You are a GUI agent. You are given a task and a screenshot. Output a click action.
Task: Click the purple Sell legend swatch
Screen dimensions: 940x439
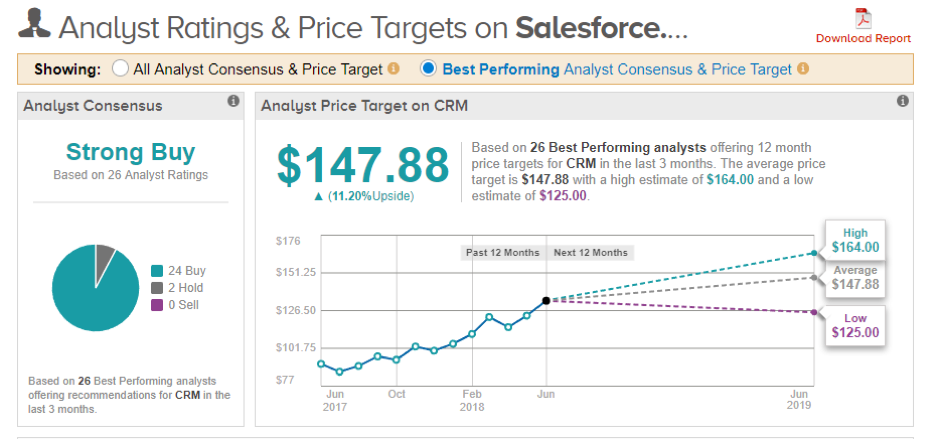(x=157, y=305)
